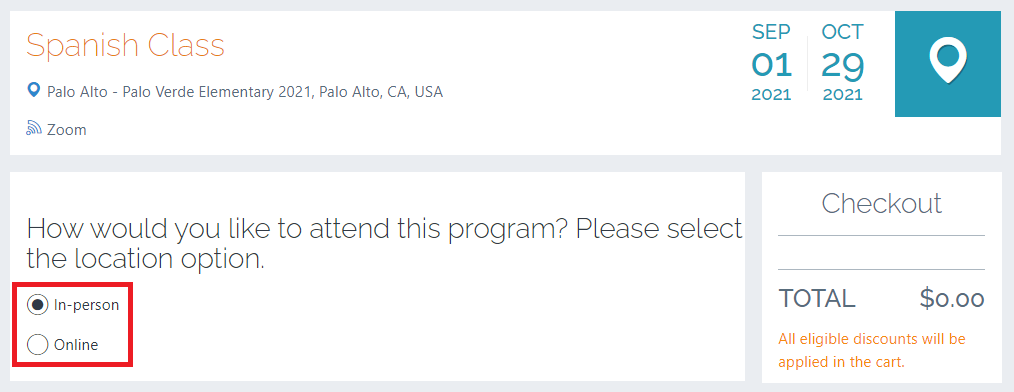Image resolution: width=1014 pixels, height=392 pixels.
Task: Click the start day number 01
Action: [771, 65]
